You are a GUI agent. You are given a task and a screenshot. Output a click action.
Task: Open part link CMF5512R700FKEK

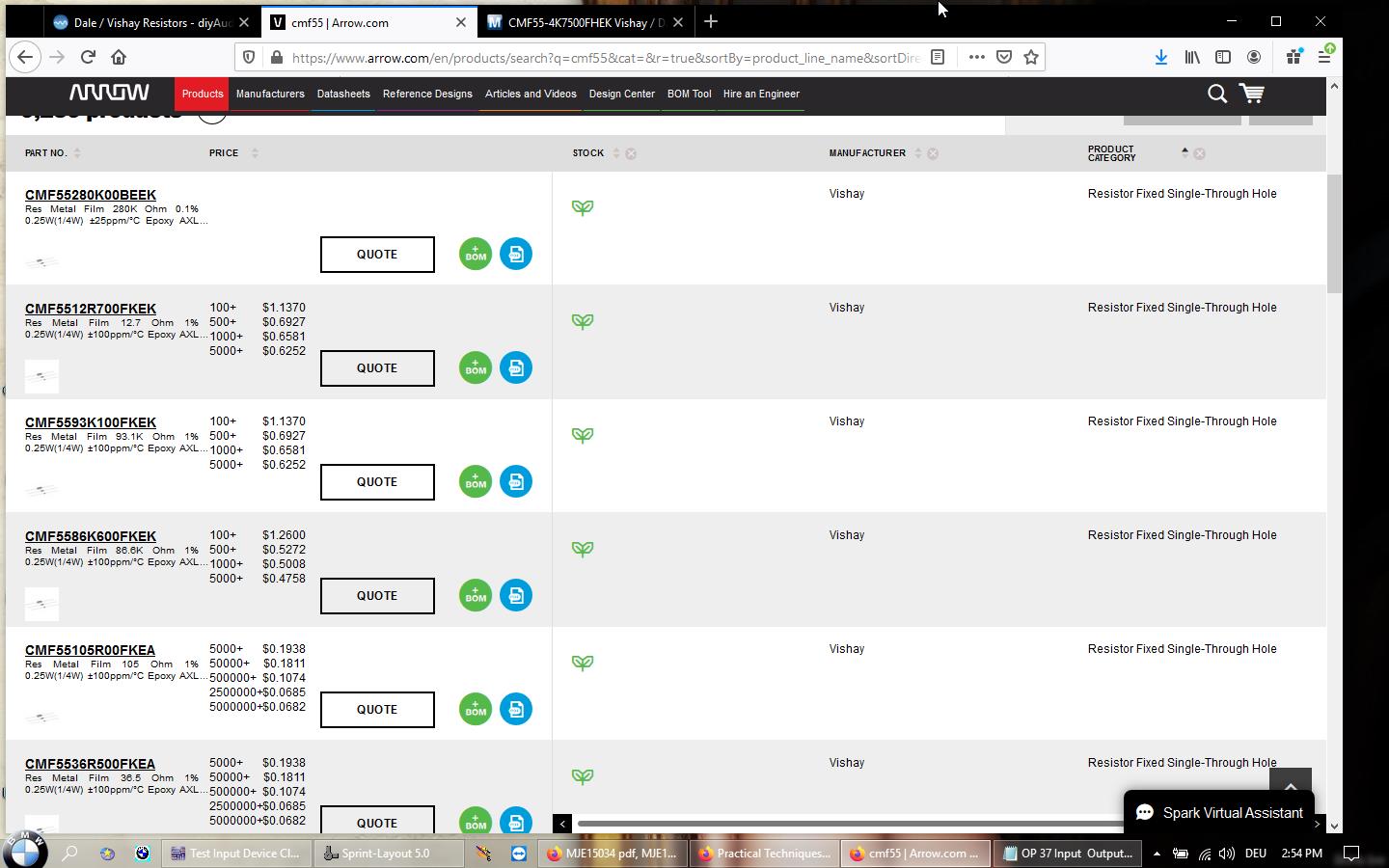click(x=91, y=309)
